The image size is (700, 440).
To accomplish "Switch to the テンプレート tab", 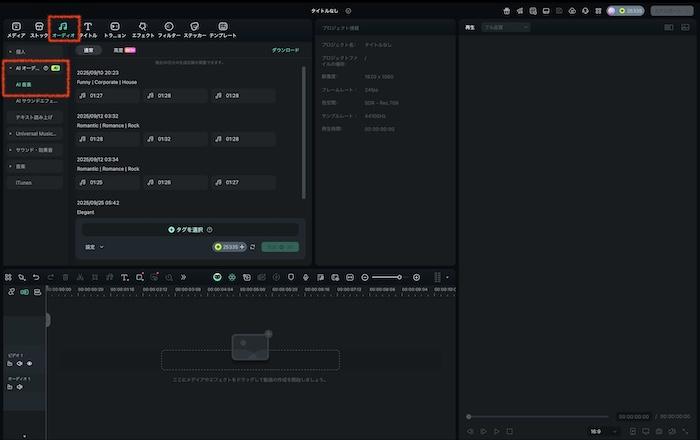I will pos(223,28).
